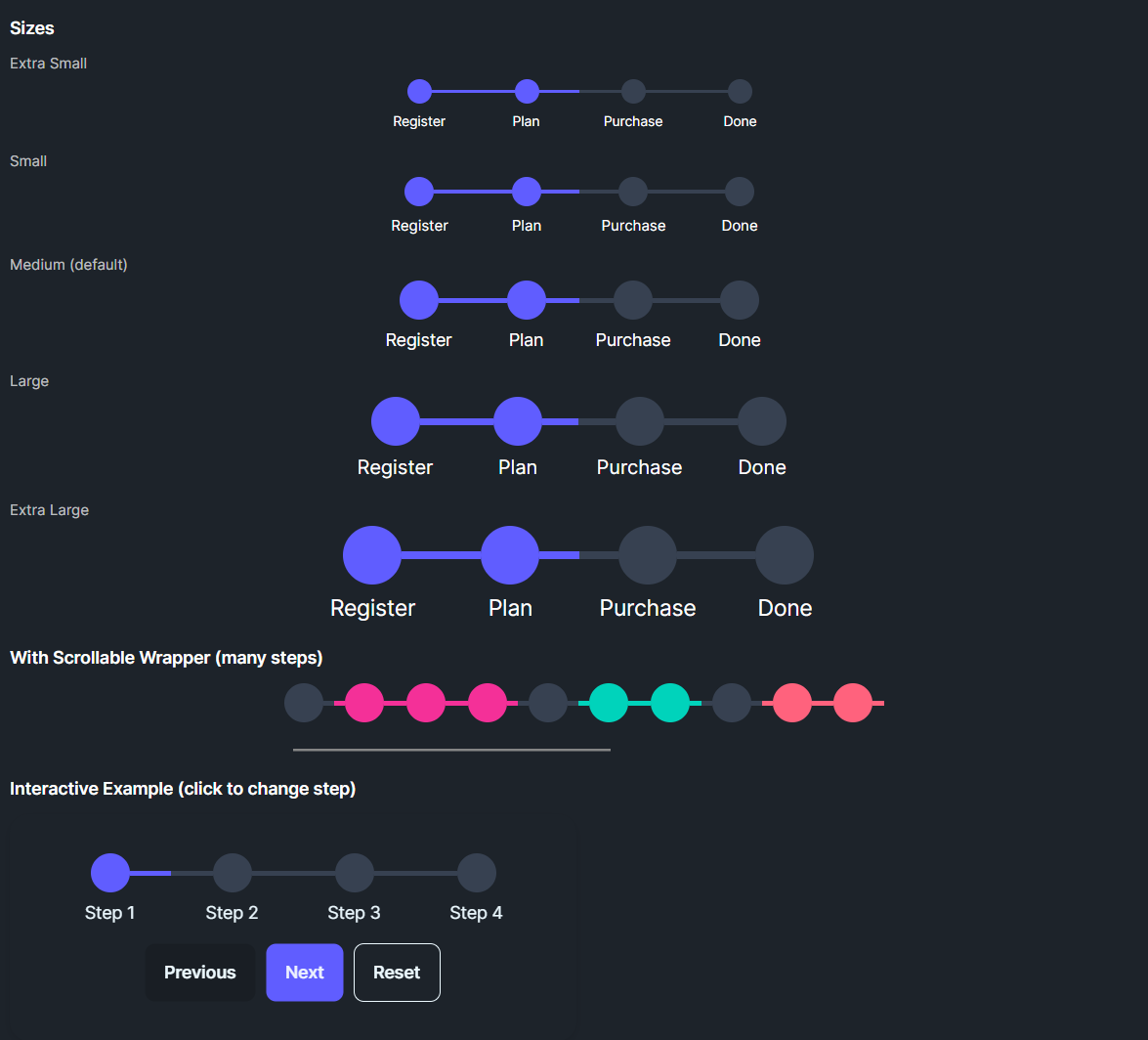Select Done circle in Large stepper
Screen dimensions: 1148x1040
point(762,421)
